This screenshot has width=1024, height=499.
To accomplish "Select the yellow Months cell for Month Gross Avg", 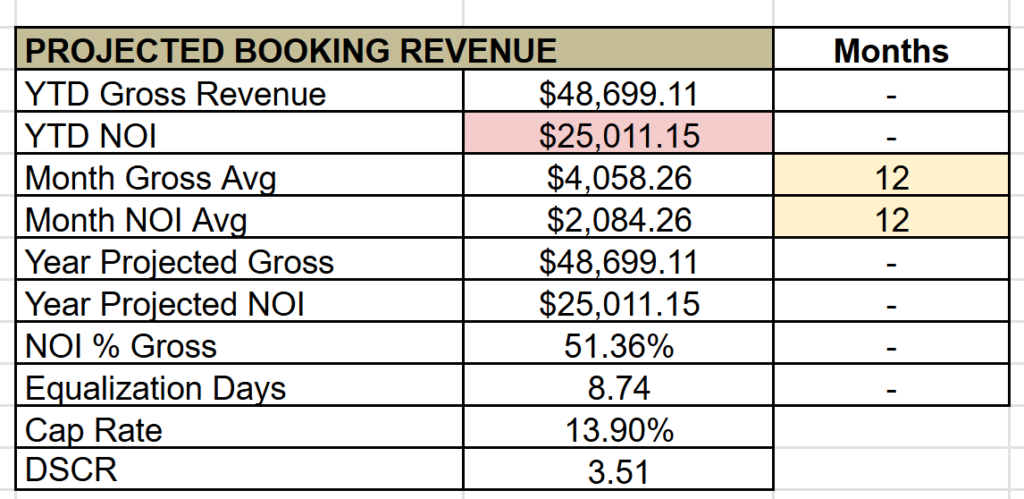I will coord(891,178).
